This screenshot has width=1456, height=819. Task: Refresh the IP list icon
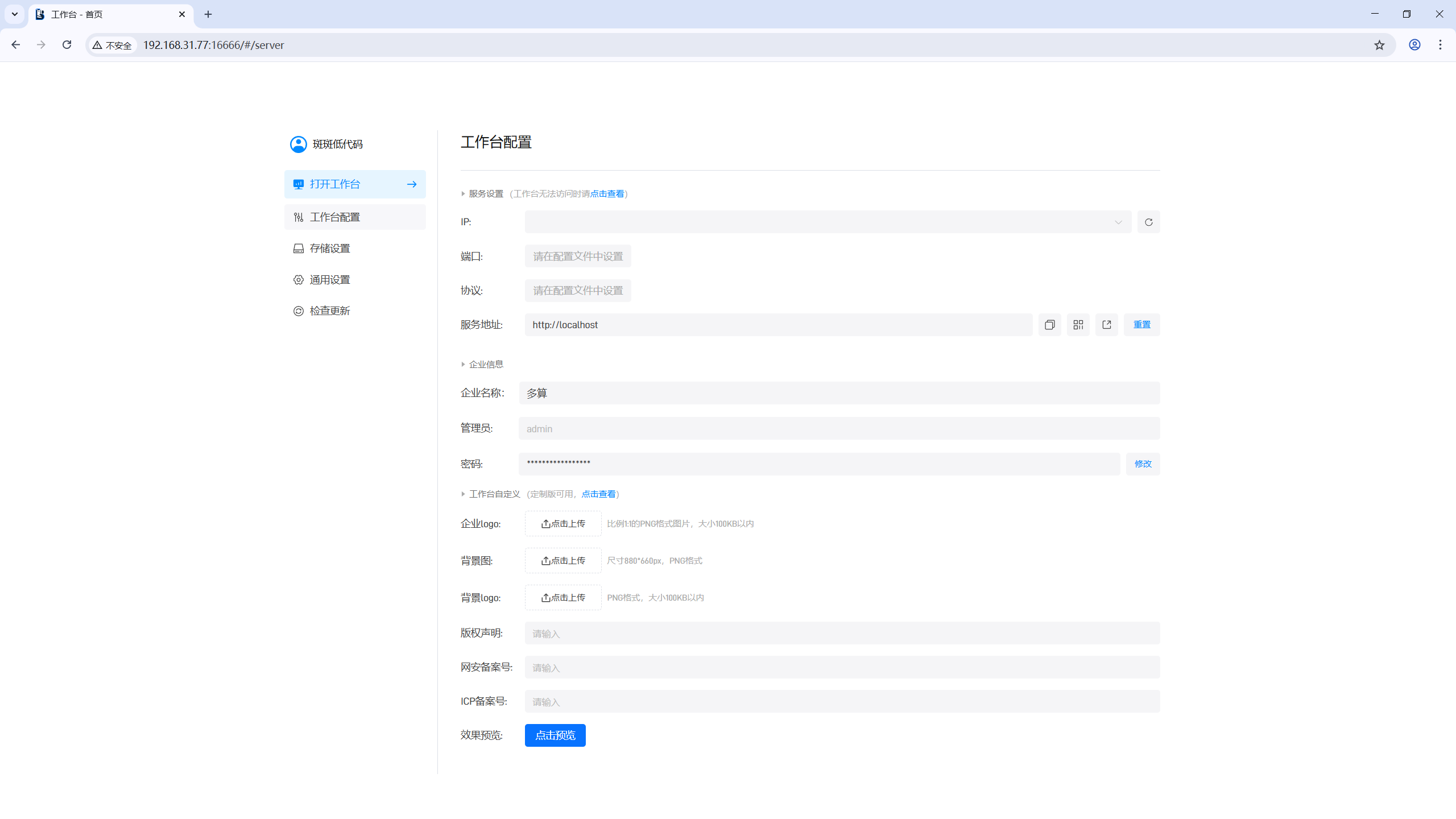(x=1148, y=222)
